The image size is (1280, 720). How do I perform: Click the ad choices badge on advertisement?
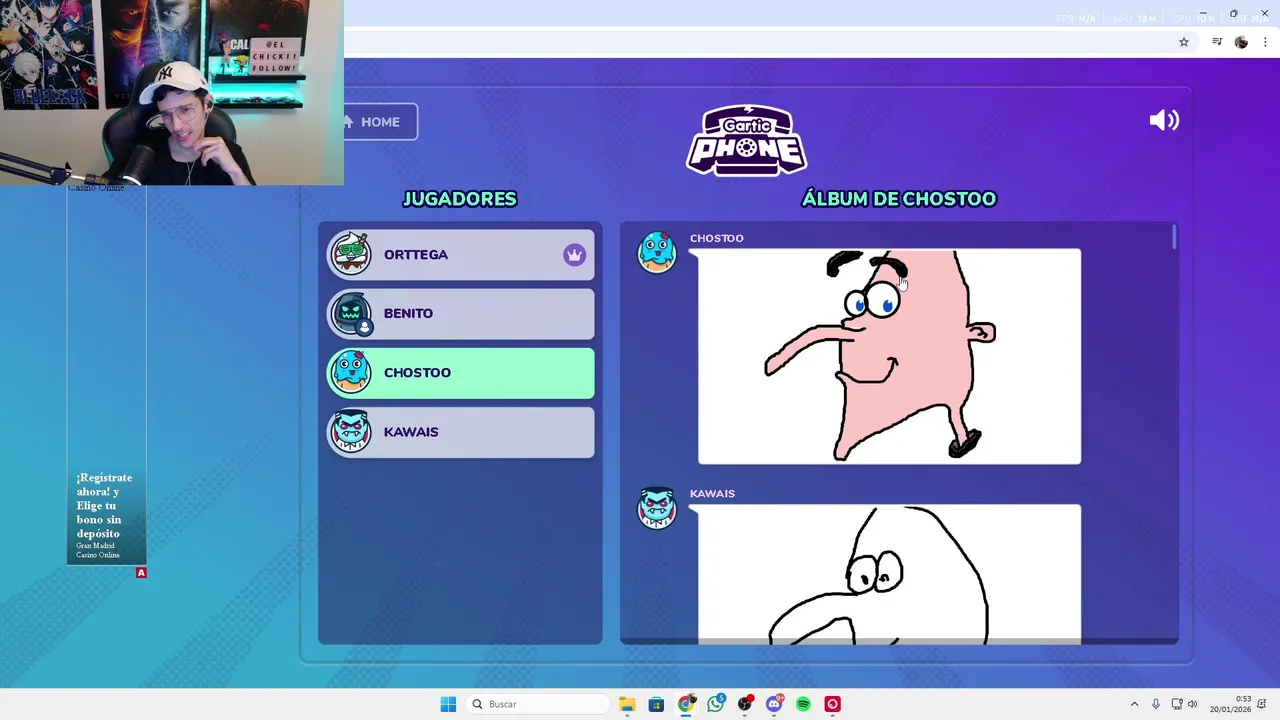pyautogui.click(x=141, y=572)
